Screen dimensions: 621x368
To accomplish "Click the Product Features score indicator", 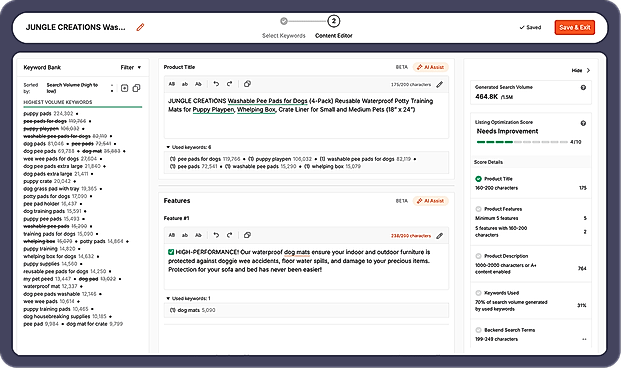I will (478, 209).
